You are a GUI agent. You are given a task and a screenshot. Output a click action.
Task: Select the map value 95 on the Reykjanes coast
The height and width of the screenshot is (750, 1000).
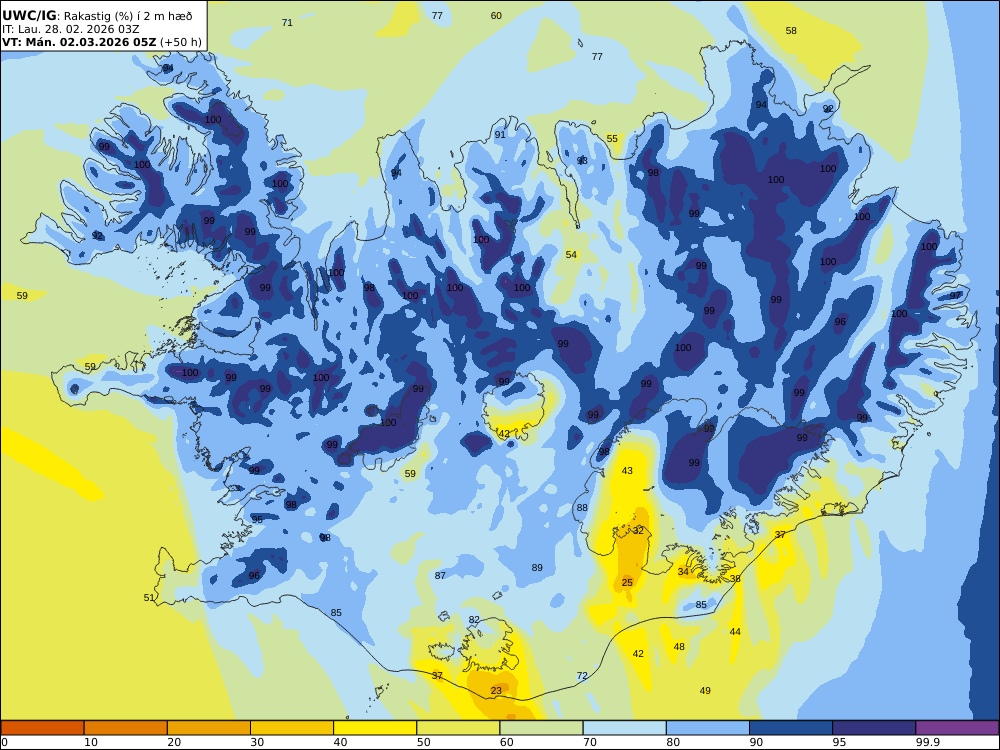click(257, 519)
